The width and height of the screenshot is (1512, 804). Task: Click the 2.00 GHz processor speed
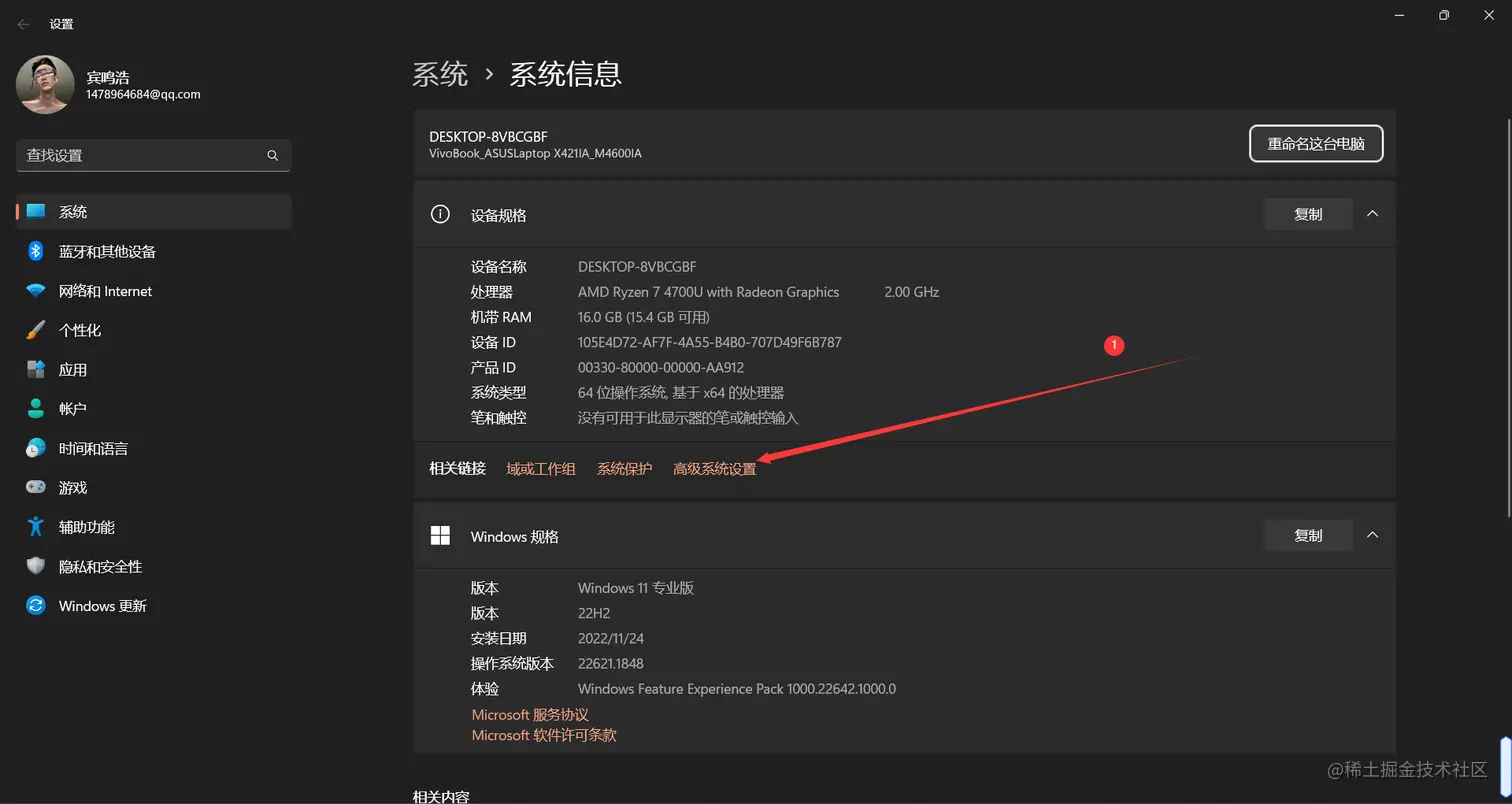(x=912, y=292)
